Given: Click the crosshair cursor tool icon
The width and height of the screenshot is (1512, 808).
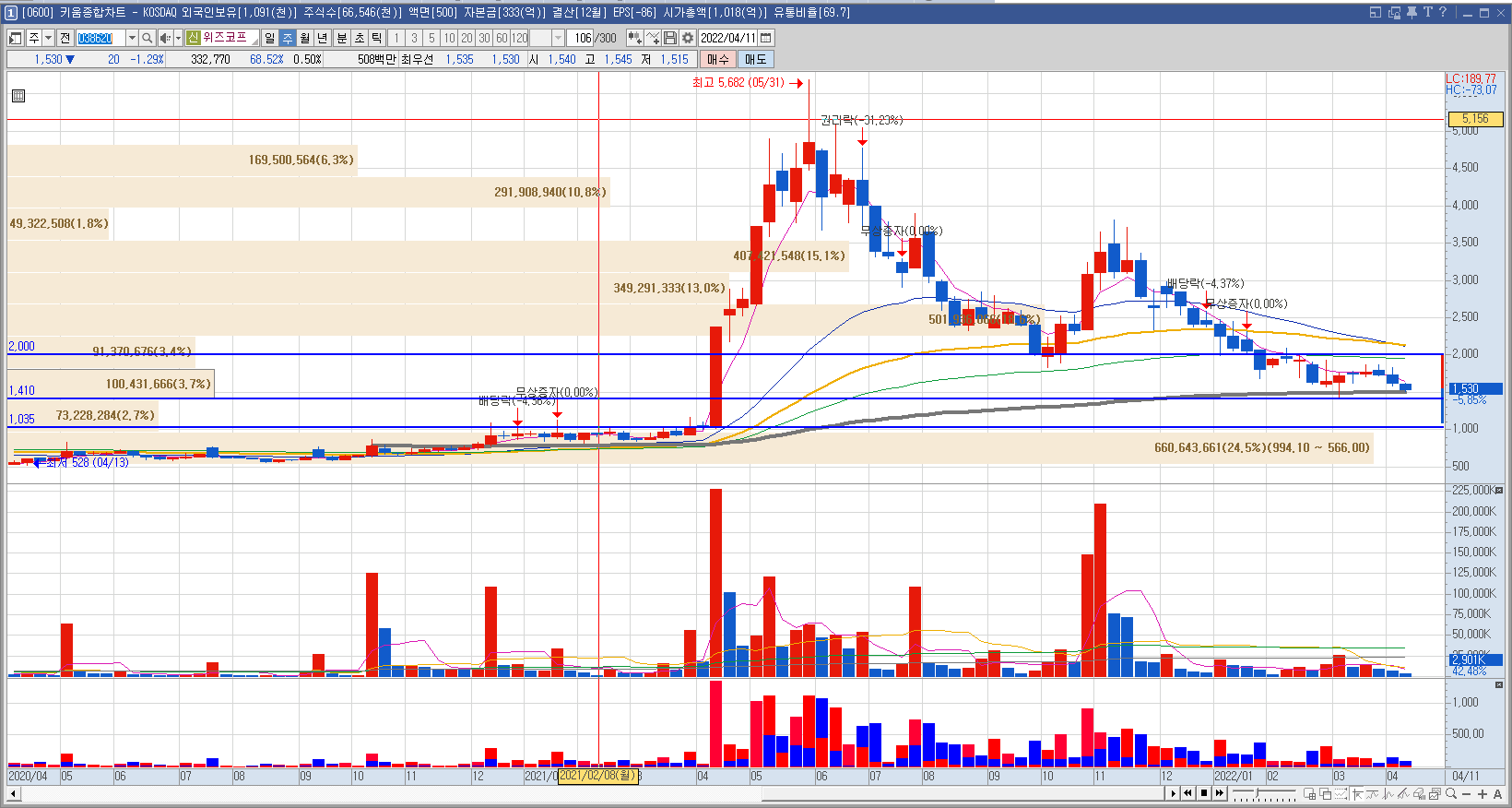Looking at the screenshot, I should click(x=1357, y=793).
